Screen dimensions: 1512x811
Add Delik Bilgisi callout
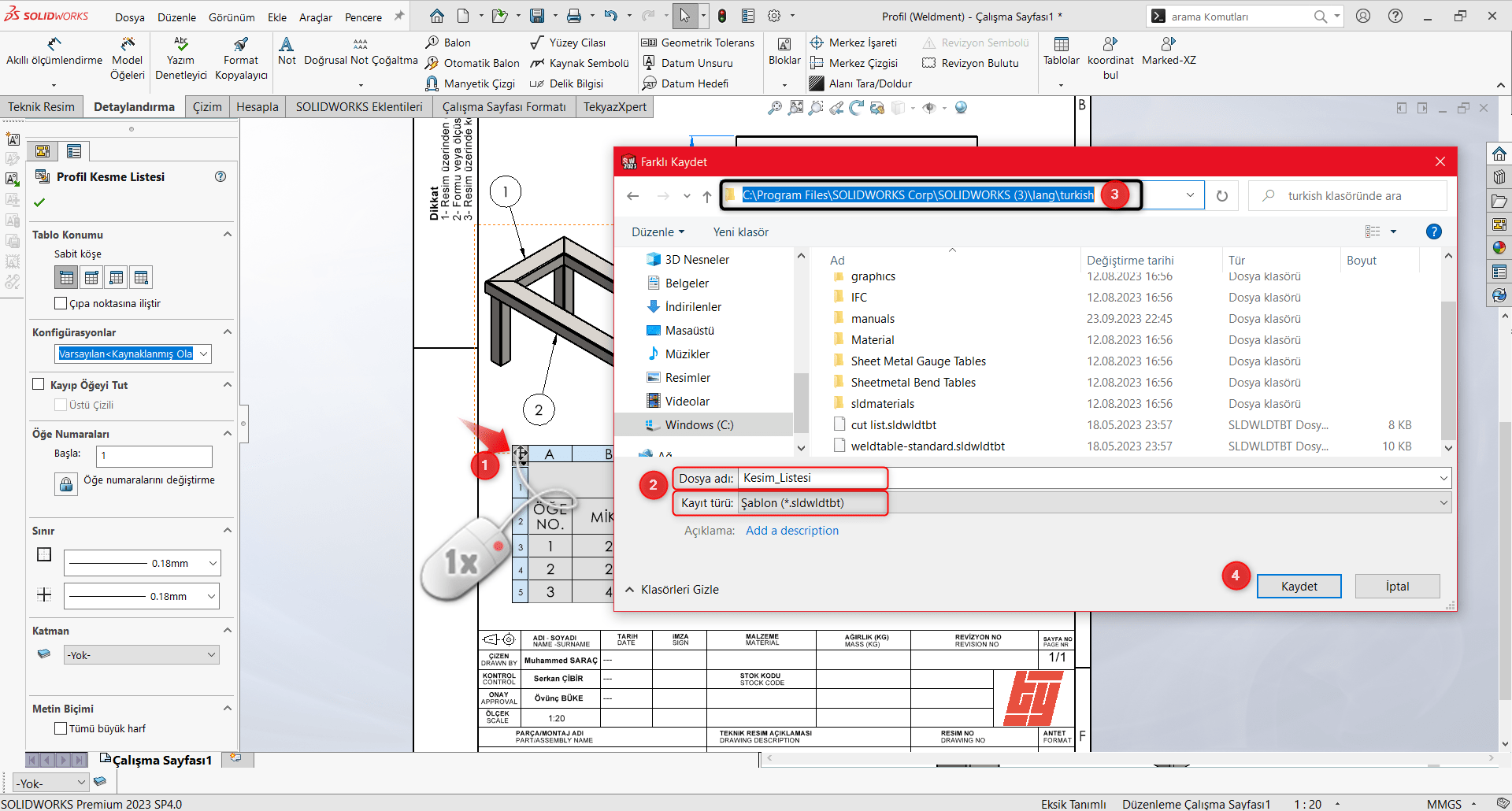pos(566,83)
